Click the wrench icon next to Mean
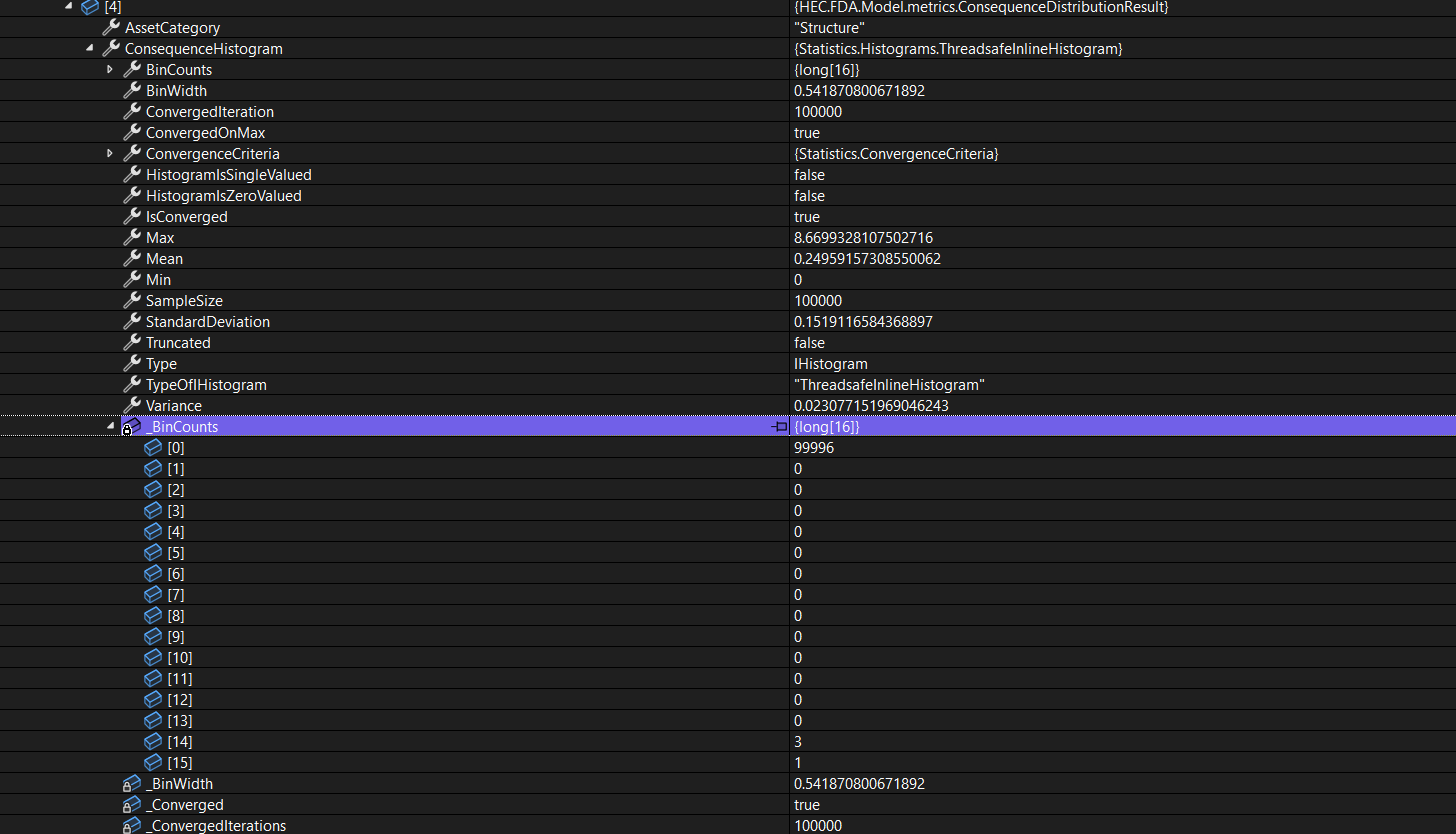This screenshot has width=1456, height=834. (x=131, y=258)
